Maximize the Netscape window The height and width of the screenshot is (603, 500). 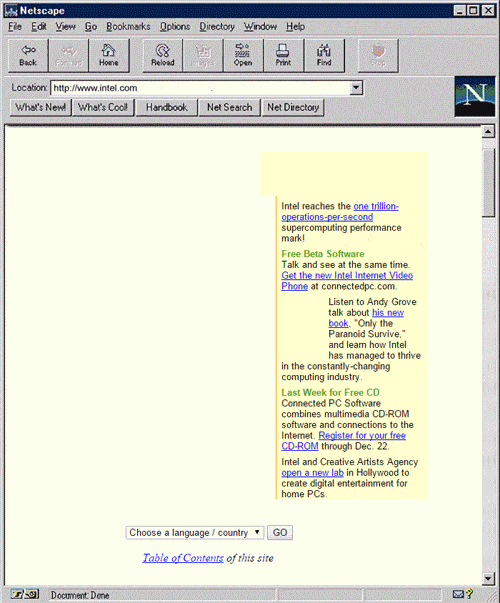473,10
